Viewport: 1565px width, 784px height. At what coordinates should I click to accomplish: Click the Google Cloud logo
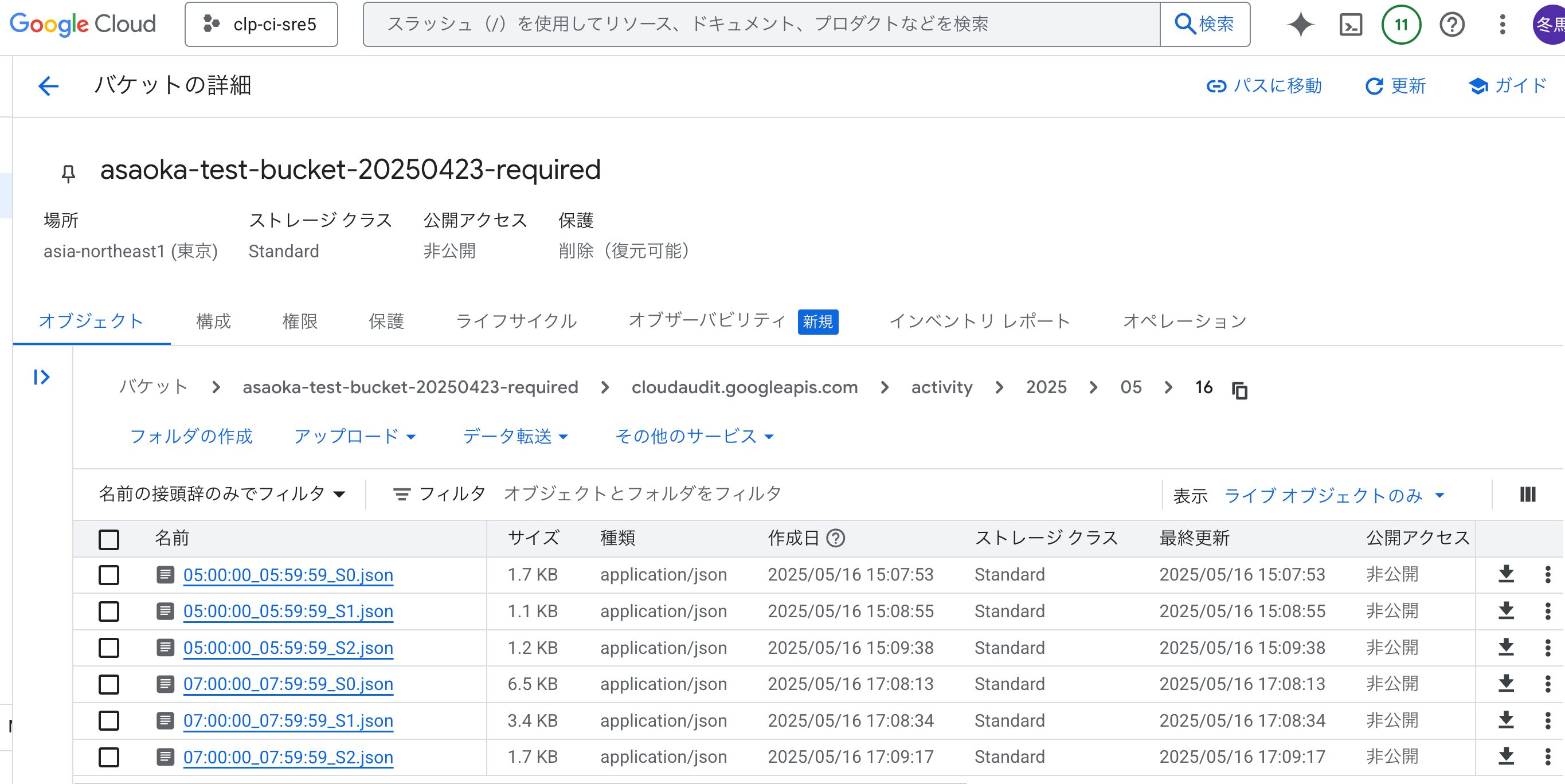point(83,24)
